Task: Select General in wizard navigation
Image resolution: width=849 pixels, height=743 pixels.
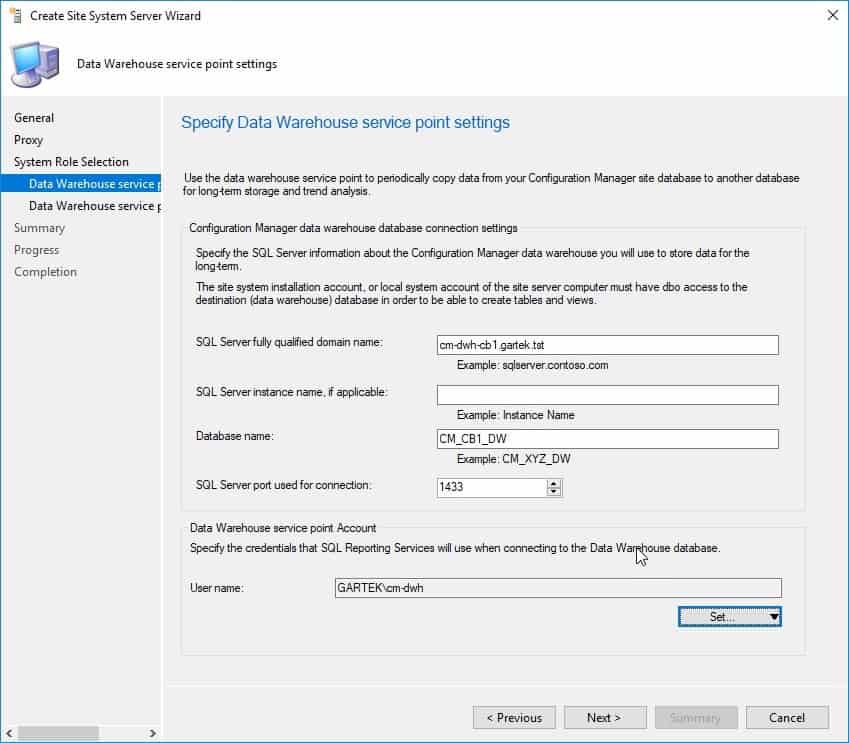Action: [x=34, y=118]
